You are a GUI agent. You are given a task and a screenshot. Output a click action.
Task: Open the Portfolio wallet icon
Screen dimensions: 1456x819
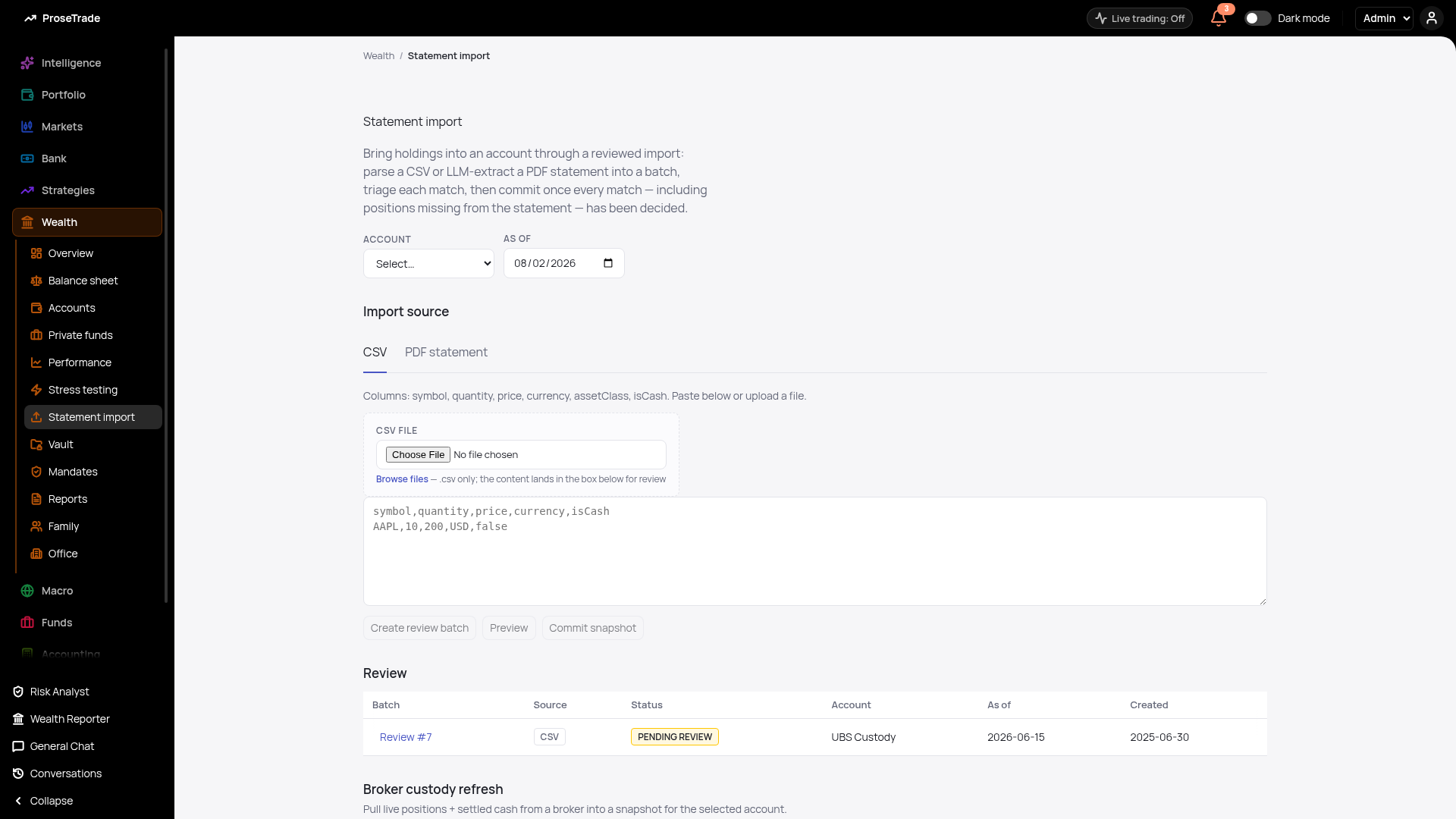pyautogui.click(x=27, y=95)
